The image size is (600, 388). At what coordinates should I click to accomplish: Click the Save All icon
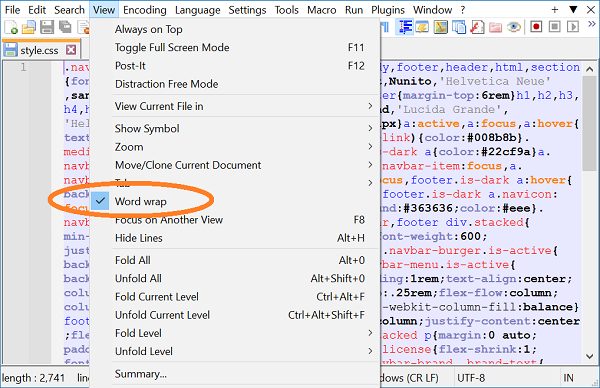[x=65, y=28]
